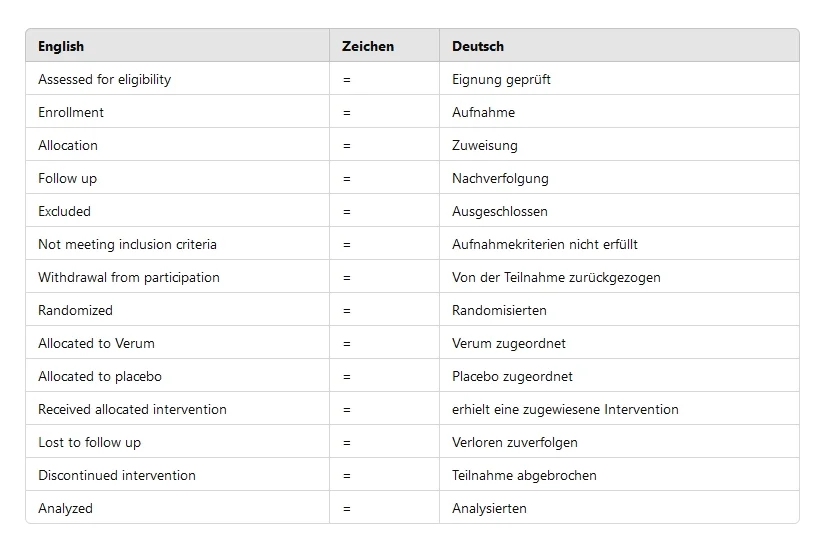This screenshot has width=832, height=544.
Task: Select 'Not meeting inclusion criteria' text
Action: (127, 244)
